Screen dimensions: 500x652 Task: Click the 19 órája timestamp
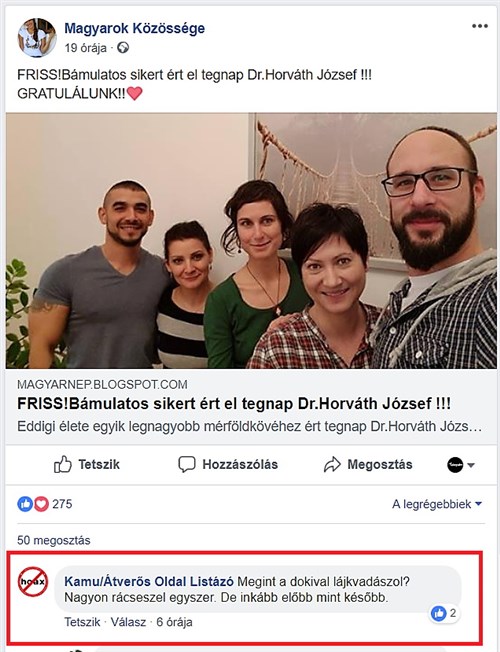point(85,48)
